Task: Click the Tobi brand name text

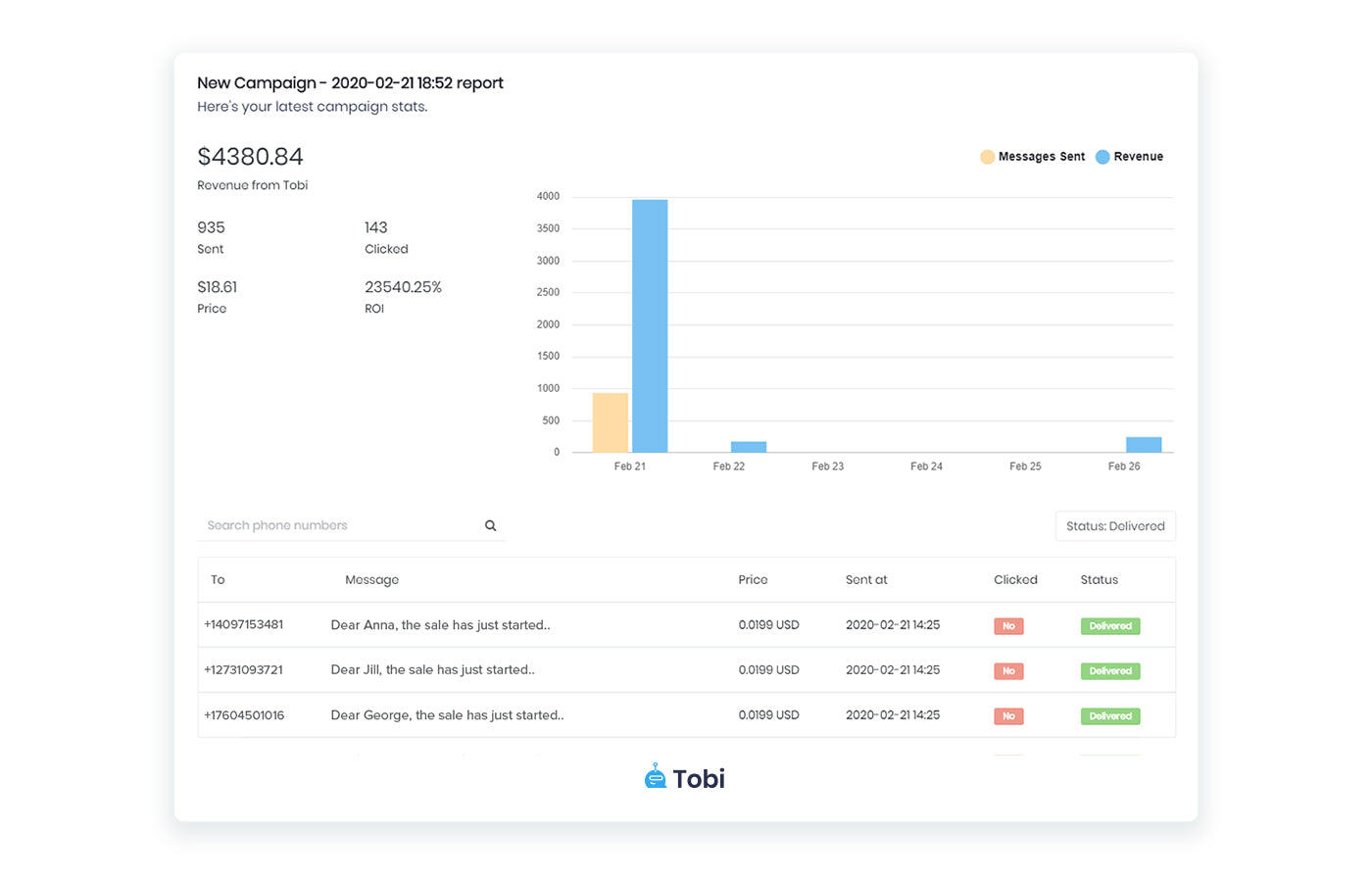Action: point(699,778)
